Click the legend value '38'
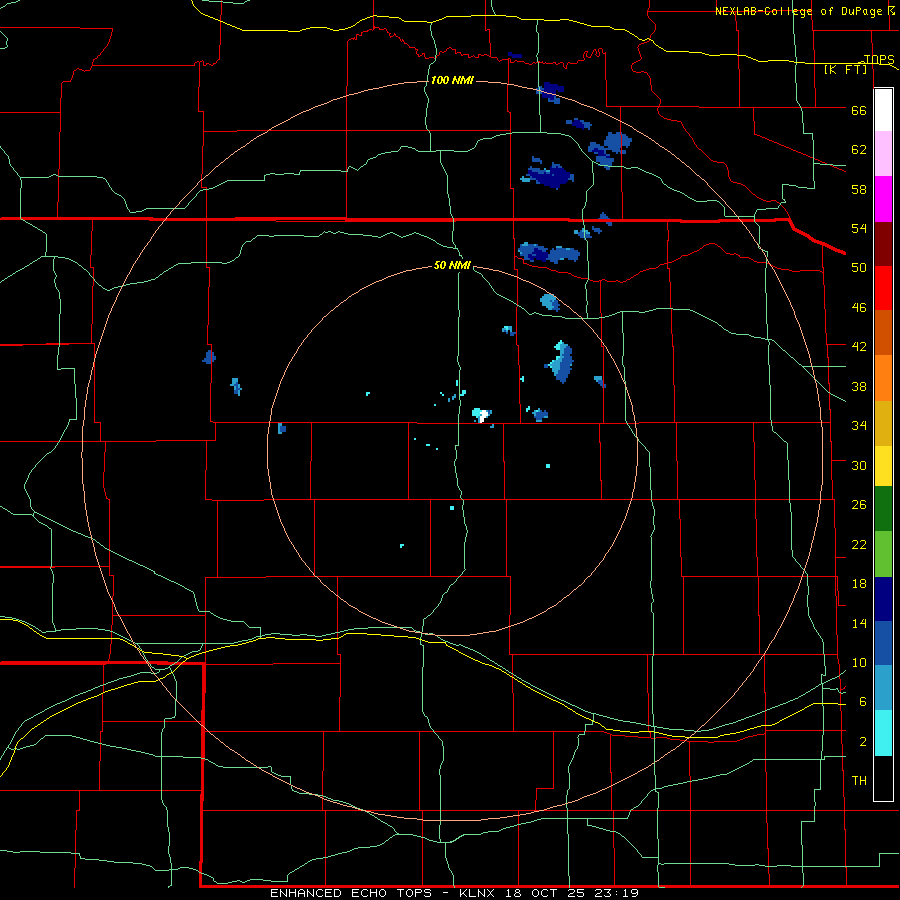Screen dimensions: 900x900 859,386
